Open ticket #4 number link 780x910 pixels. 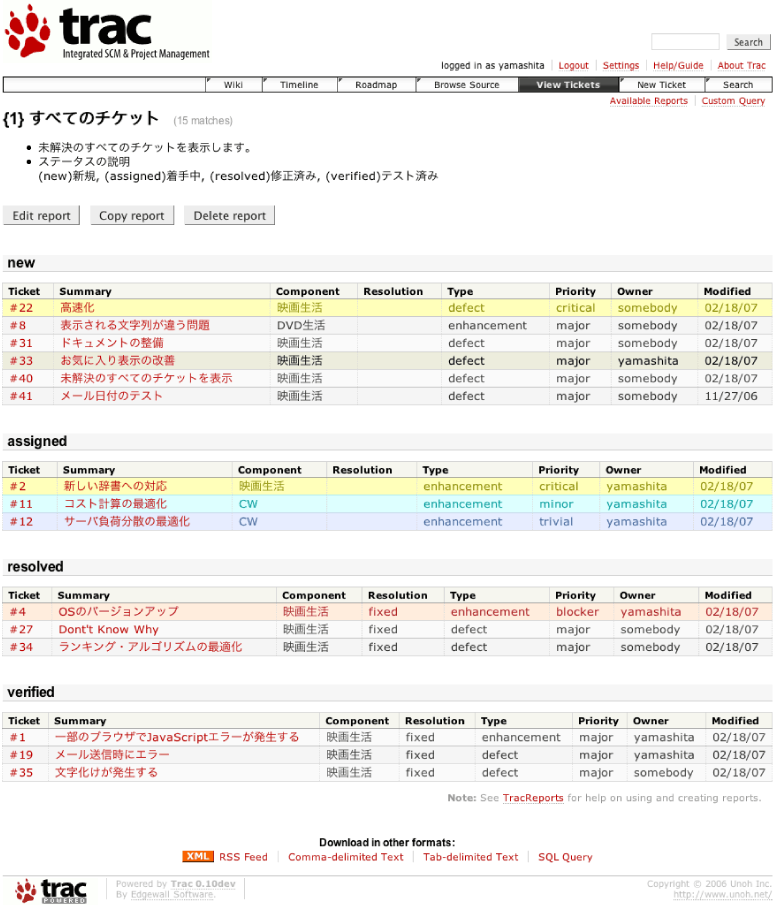18,612
